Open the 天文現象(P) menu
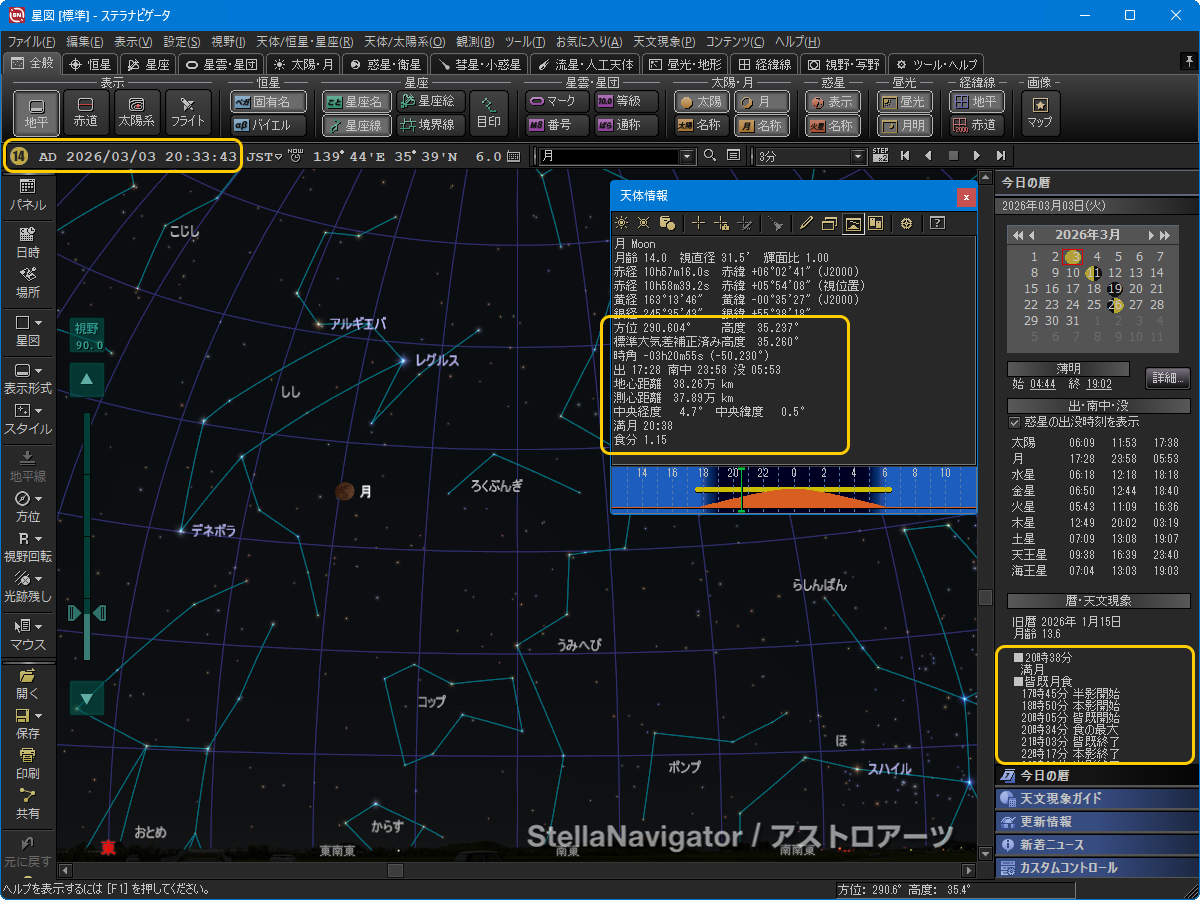This screenshot has width=1200, height=900. pos(665,42)
